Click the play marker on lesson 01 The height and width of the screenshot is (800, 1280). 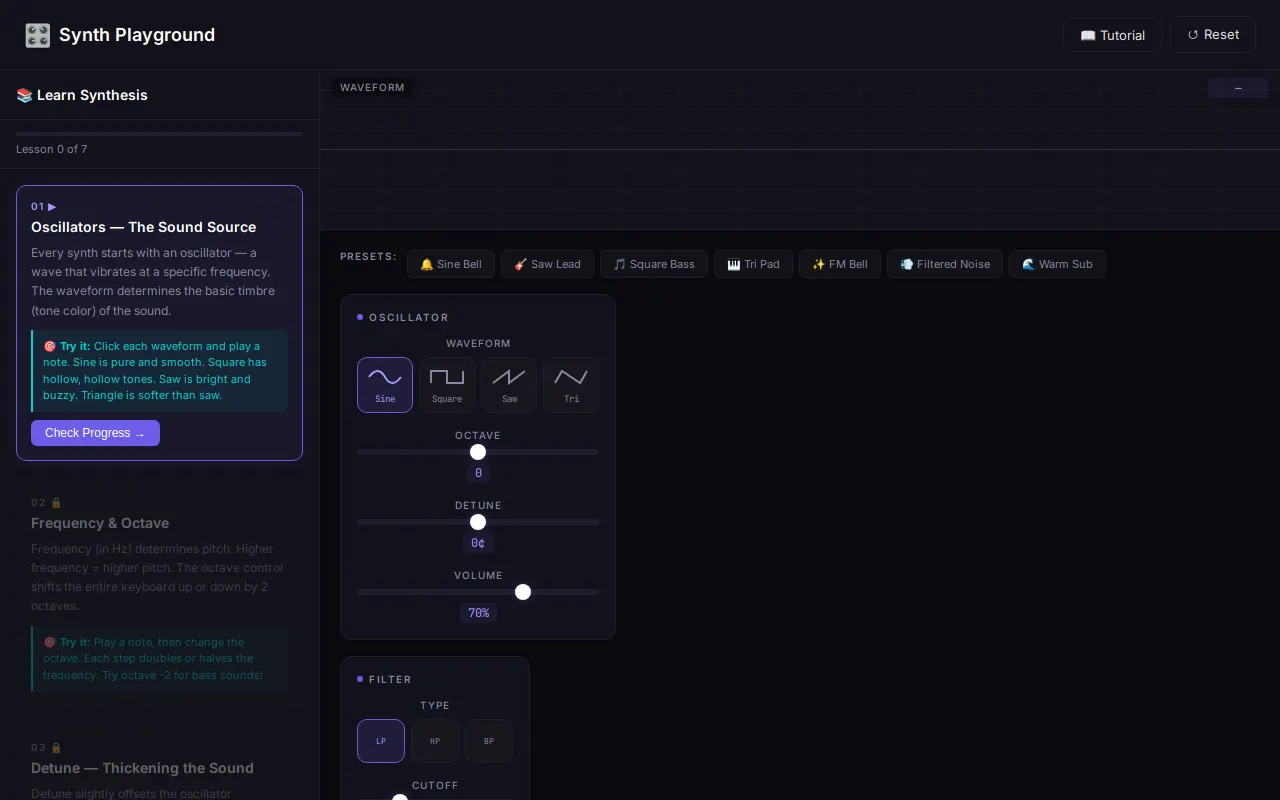click(52, 207)
